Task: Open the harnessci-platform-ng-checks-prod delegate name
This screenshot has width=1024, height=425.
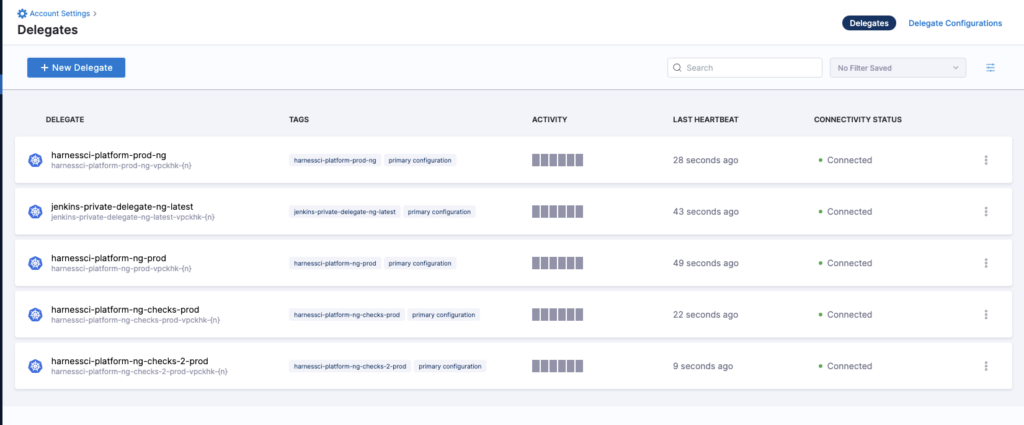Action: tap(125, 309)
